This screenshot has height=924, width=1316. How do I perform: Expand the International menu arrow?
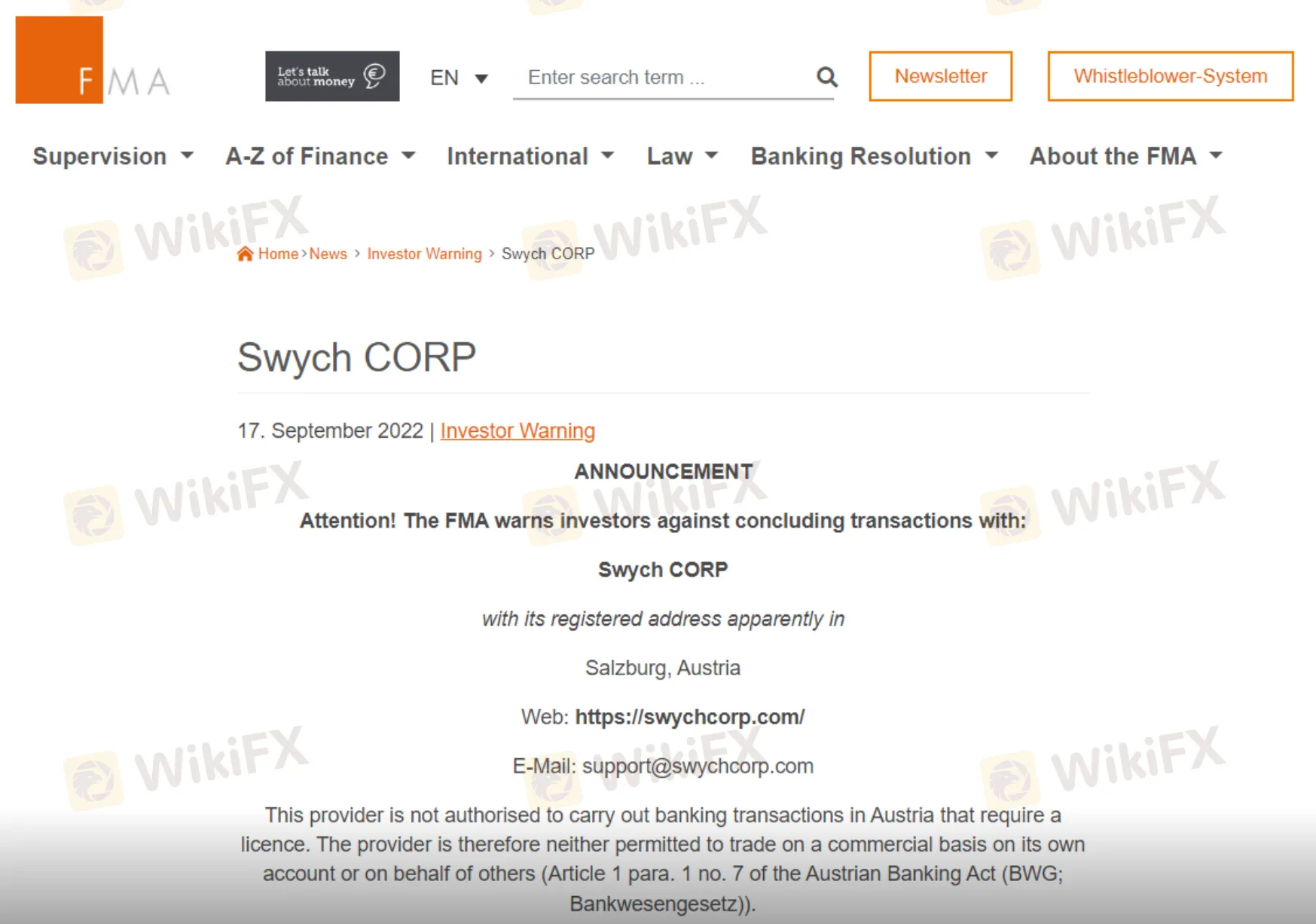607,156
